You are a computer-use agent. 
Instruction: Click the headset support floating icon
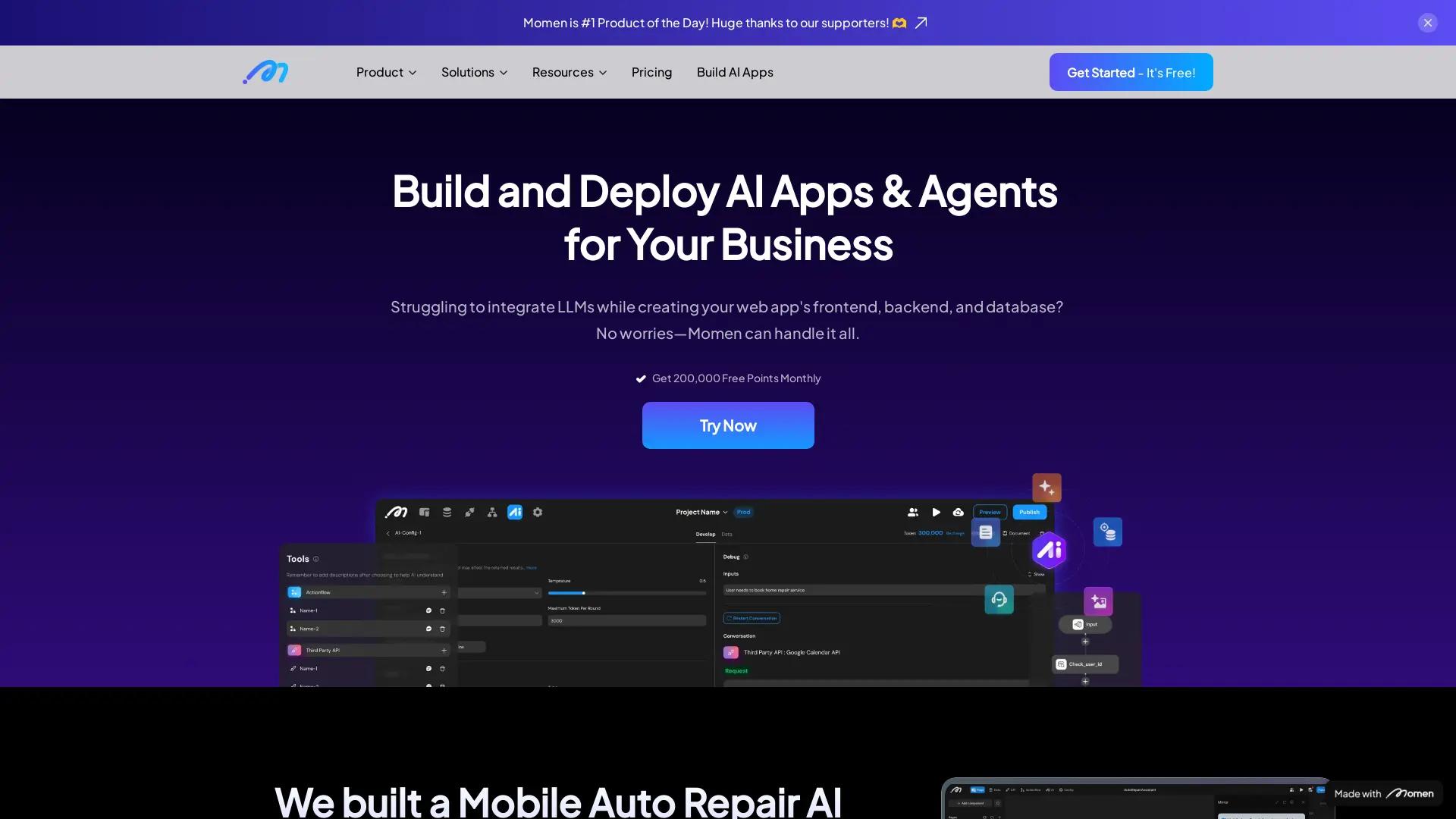999,600
